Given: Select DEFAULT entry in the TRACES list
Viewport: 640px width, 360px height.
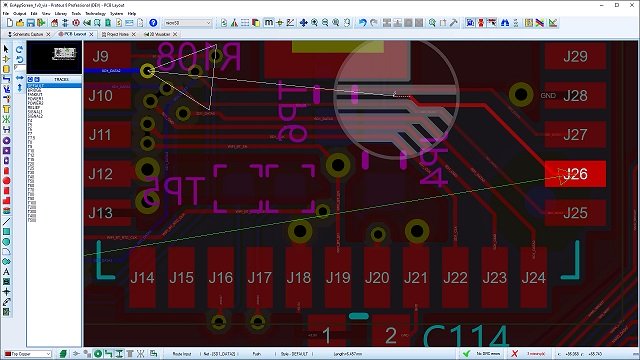Looking at the screenshot, I should pyautogui.click(x=54, y=86).
